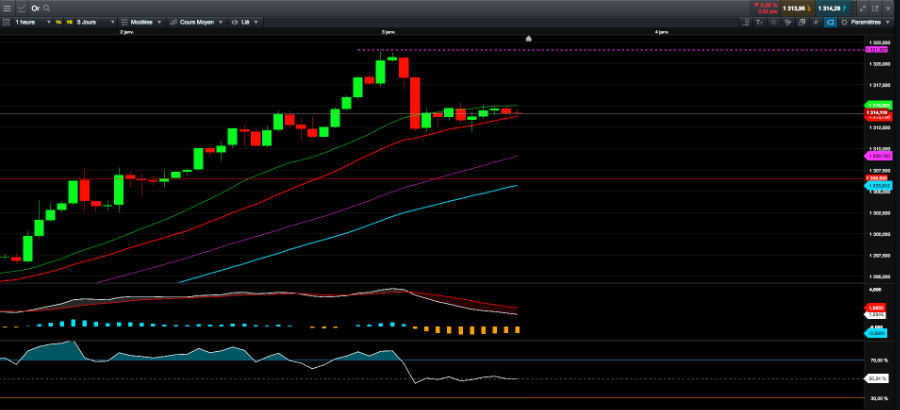Open the 'Cours Moyen' price type dropdown

point(196,22)
